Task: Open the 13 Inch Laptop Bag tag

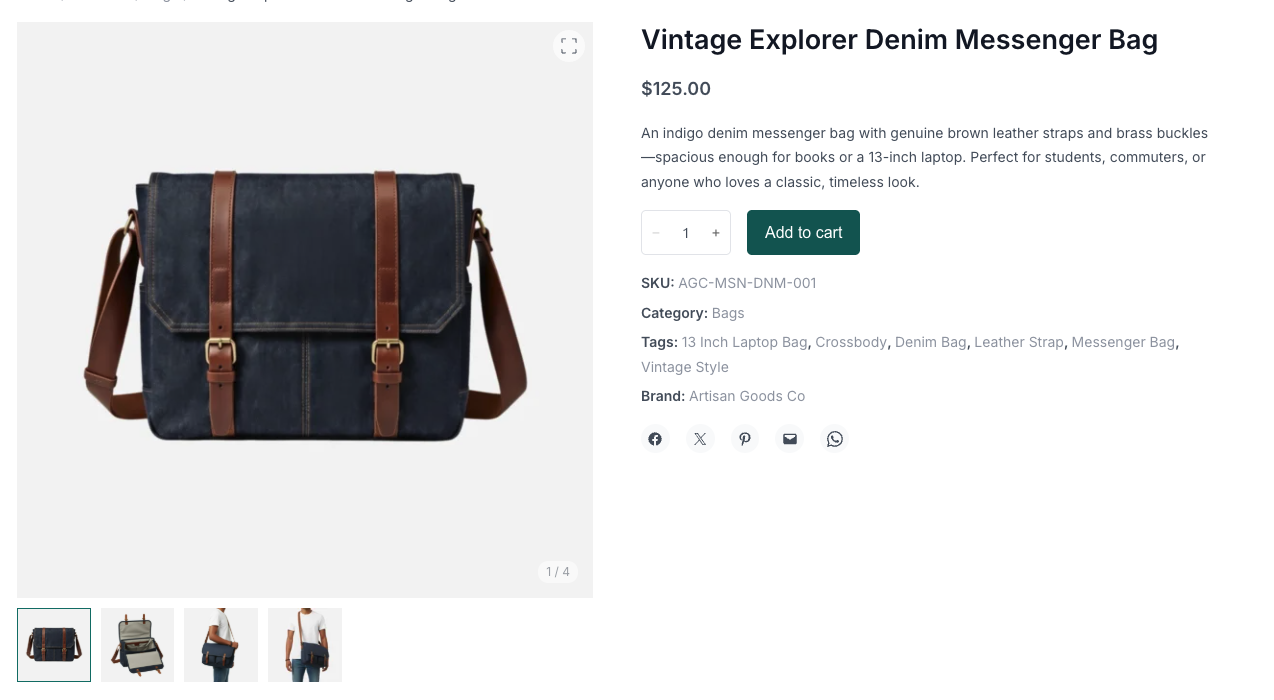Action: pos(744,342)
